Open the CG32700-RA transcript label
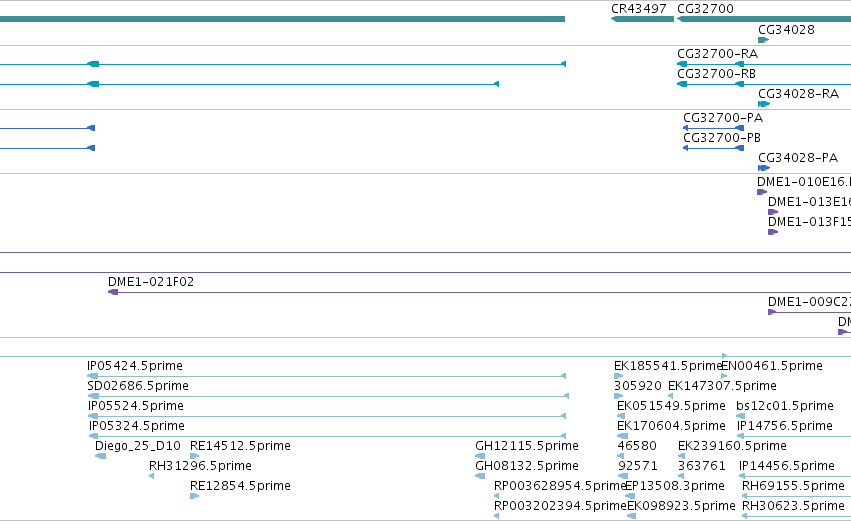This screenshot has height=521, width=851. pos(717,54)
